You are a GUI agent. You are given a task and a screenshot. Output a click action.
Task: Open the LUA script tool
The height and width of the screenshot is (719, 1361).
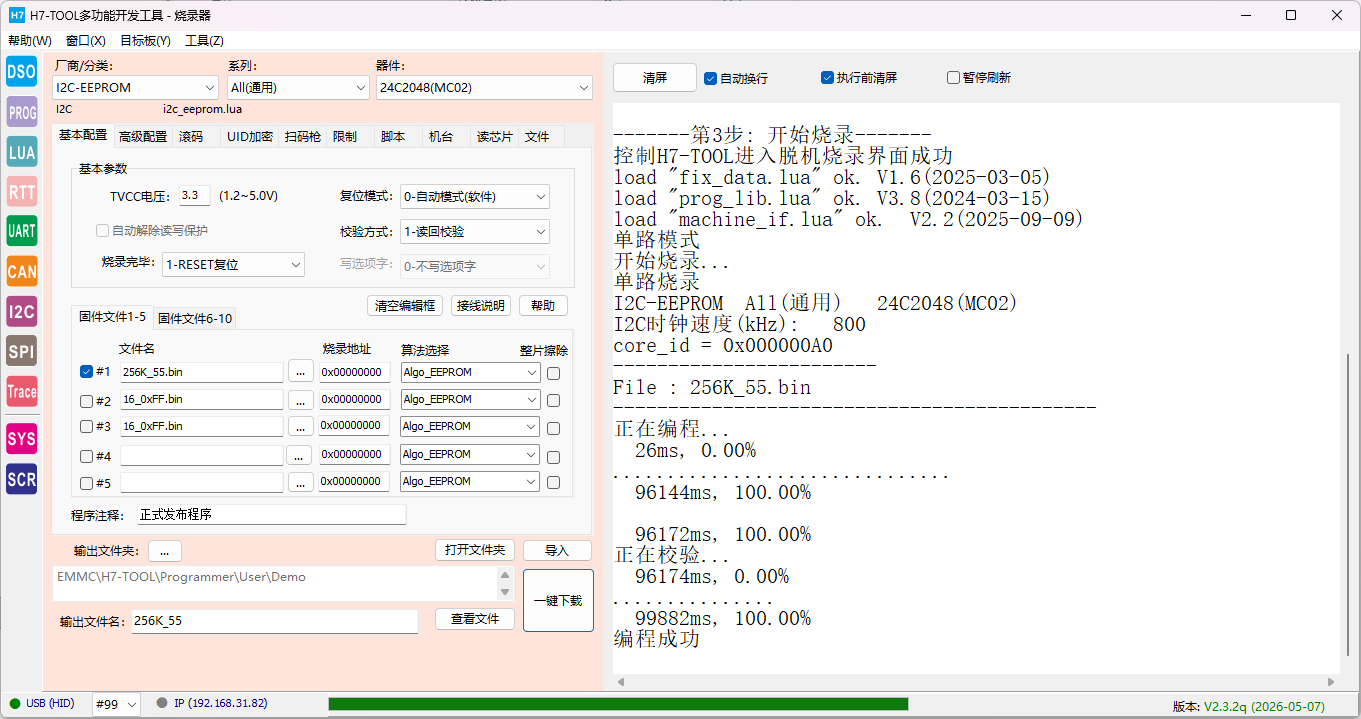tap(21, 152)
